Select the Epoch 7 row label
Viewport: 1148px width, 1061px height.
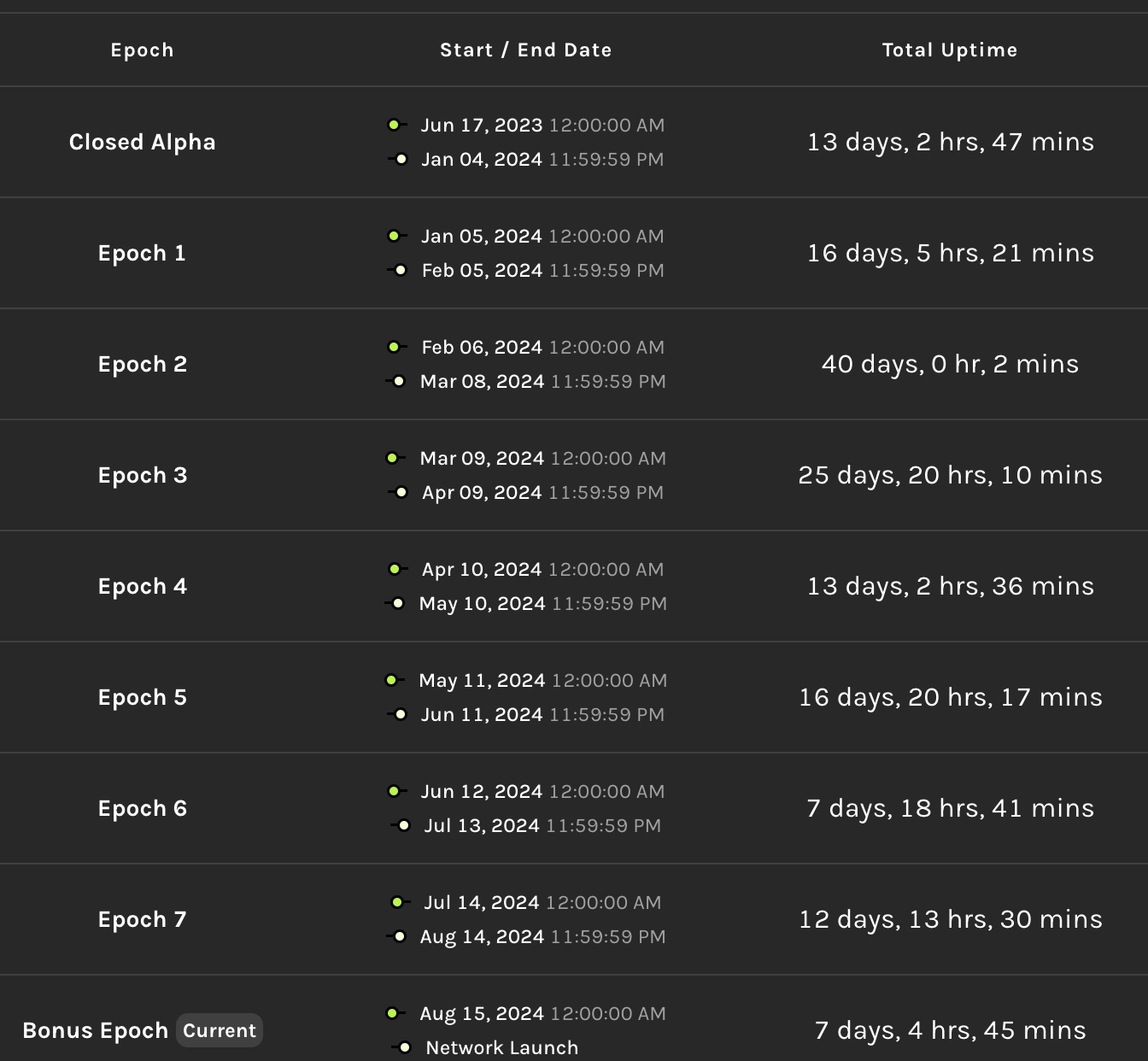142,920
